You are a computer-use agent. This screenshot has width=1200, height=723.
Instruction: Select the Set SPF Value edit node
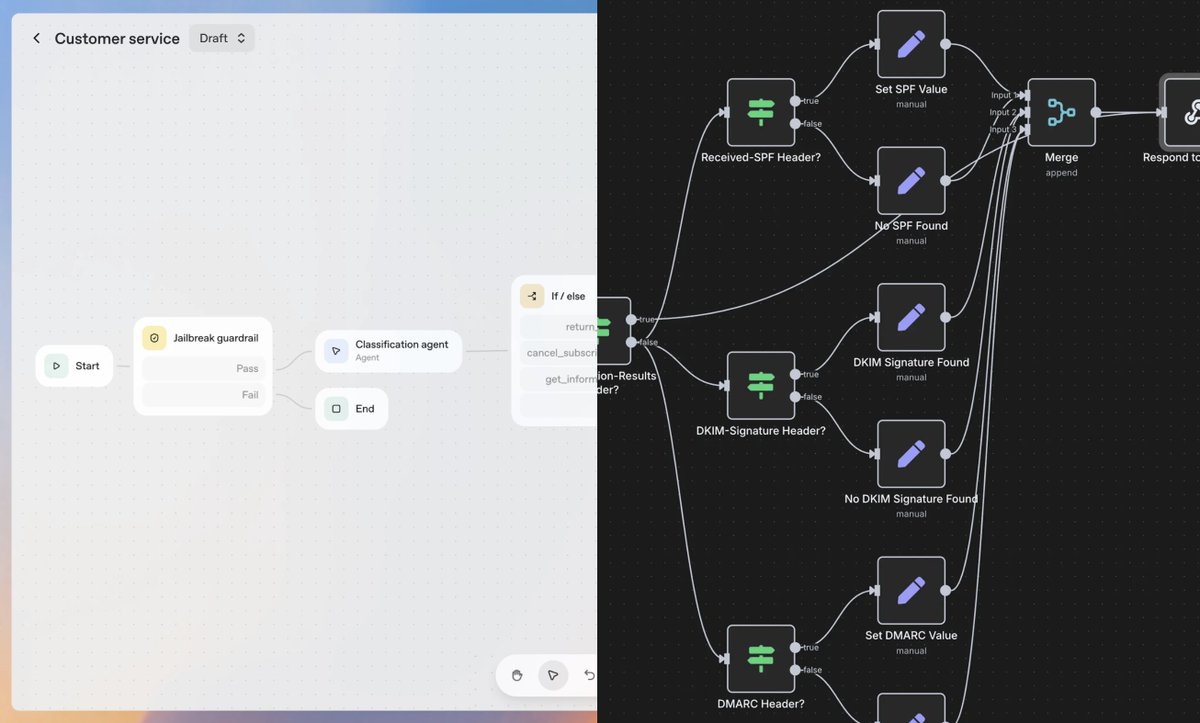(911, 44)
